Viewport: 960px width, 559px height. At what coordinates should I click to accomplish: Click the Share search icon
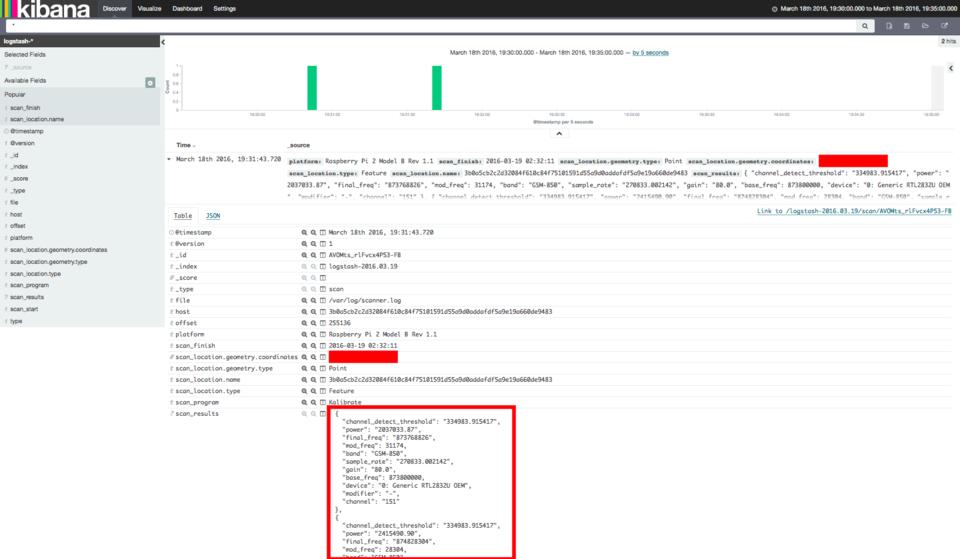[942, 25]
